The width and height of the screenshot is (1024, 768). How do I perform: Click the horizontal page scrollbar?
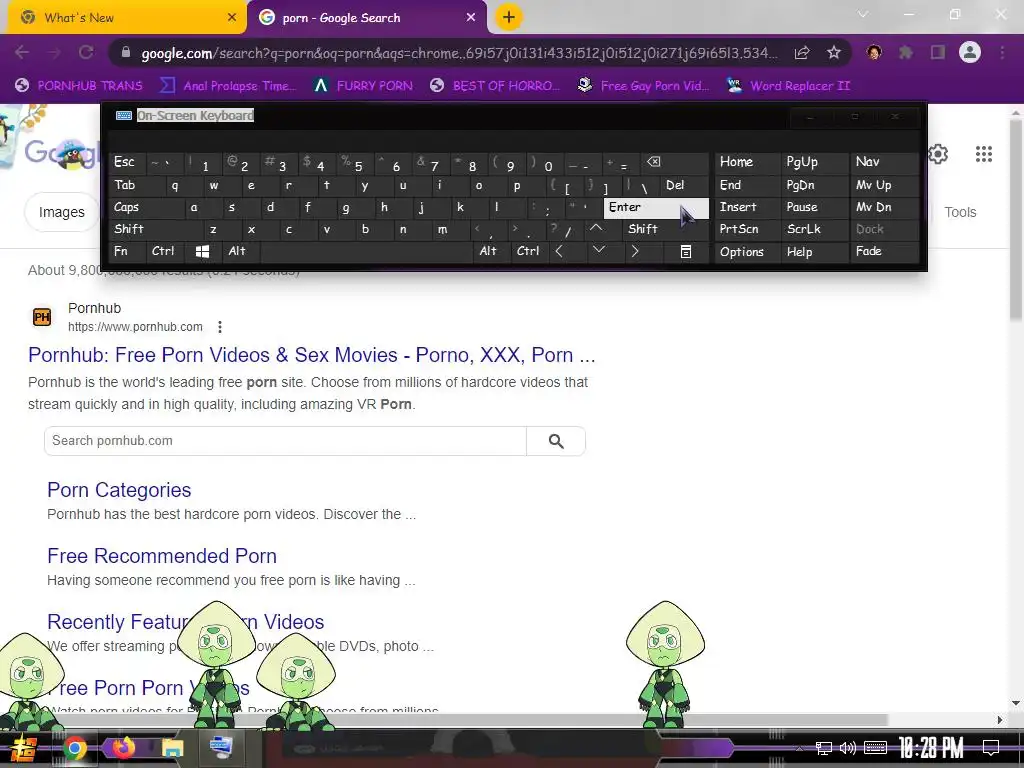click(x=444, y=720)
